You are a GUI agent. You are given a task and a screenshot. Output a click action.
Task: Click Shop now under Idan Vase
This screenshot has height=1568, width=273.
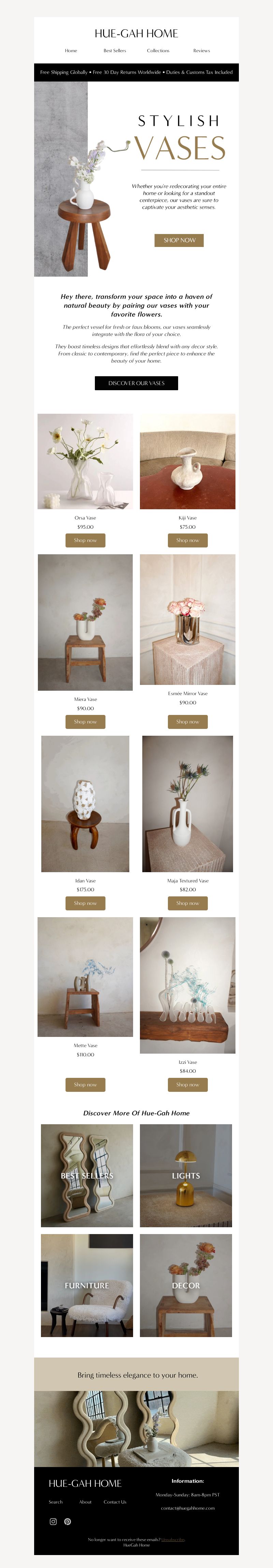(85, 903)
